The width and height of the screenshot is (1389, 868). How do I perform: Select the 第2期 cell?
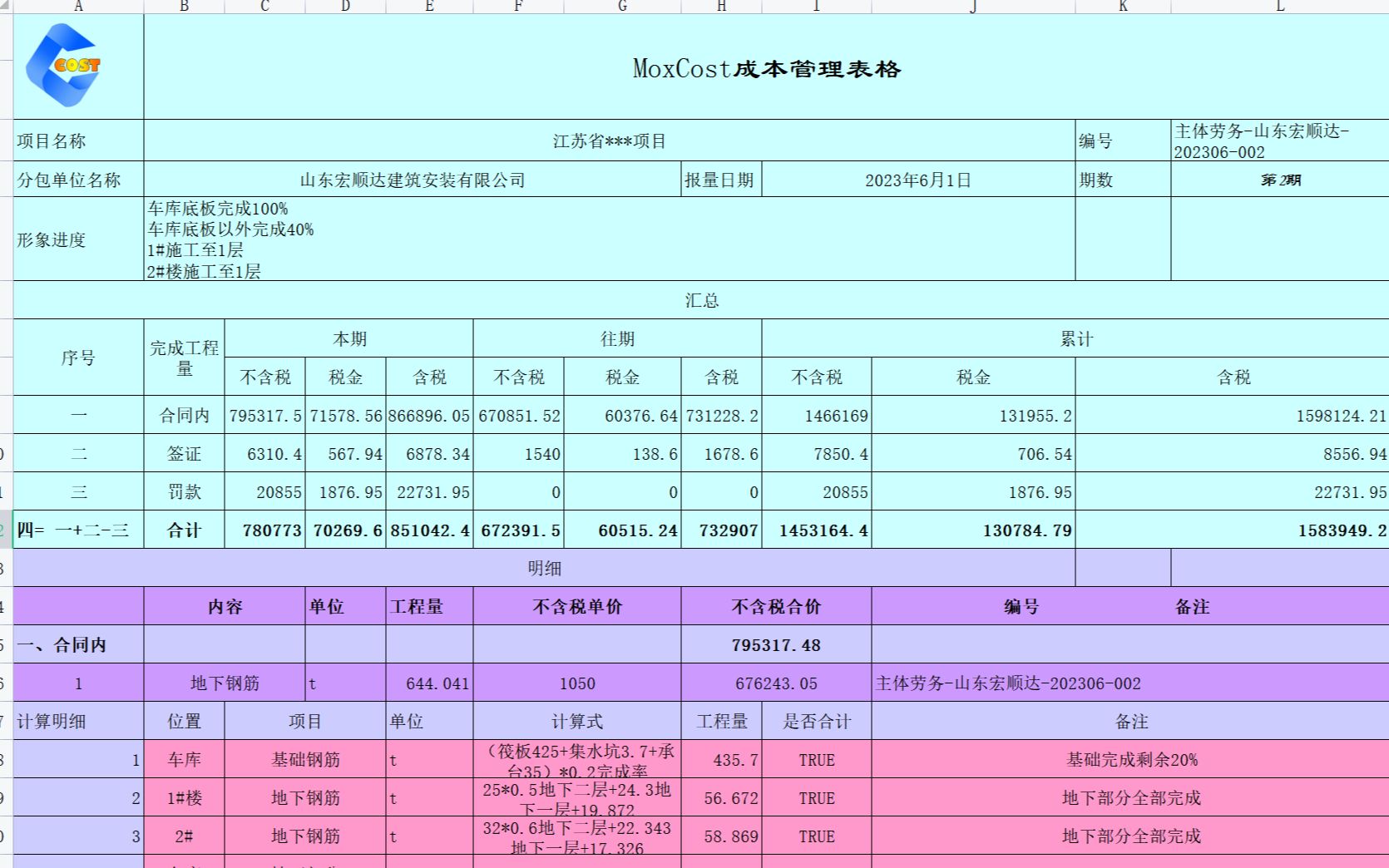tap(1280, 180)
